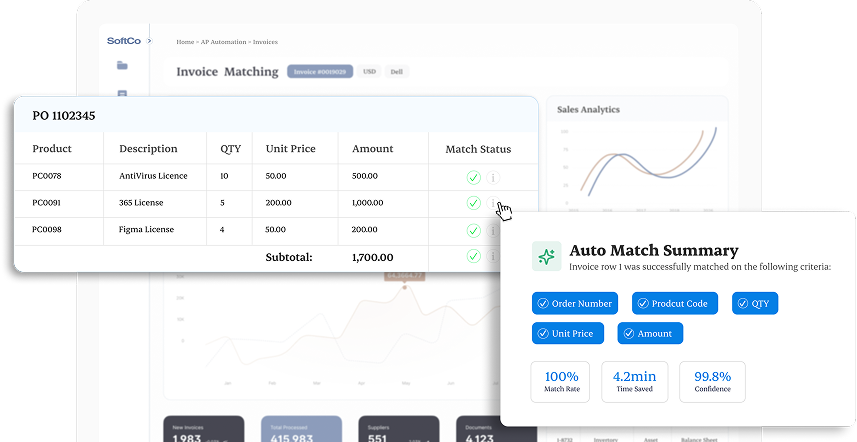Image resolution: width=857 pixels, height=442 pixels.
Task: Click the green checkmark in the Subtotal row
Action: click(473, 257)
